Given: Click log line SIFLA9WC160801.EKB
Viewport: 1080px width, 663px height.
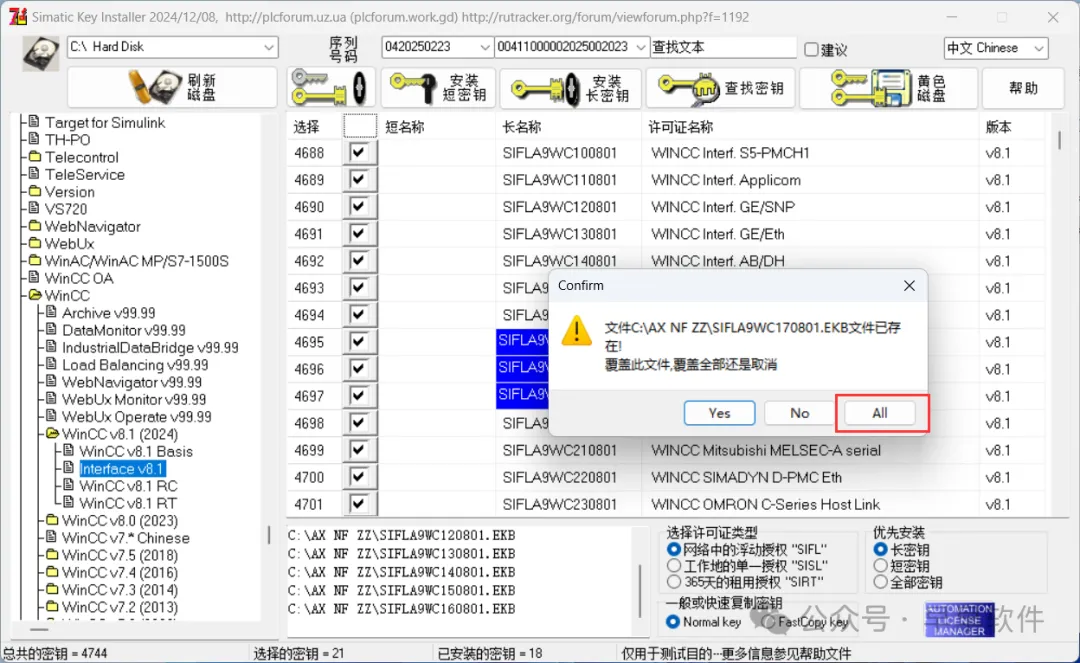Looking at the screenshot, I should coord(401,609).
